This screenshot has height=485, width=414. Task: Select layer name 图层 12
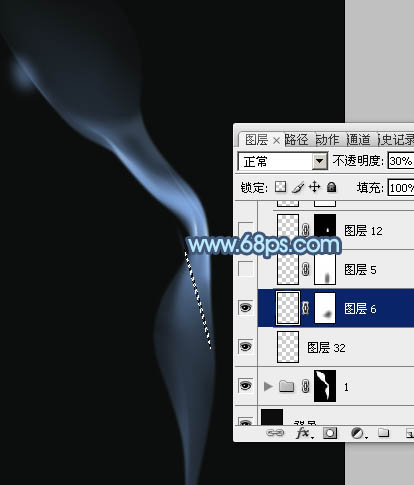(x=363, y=231)
